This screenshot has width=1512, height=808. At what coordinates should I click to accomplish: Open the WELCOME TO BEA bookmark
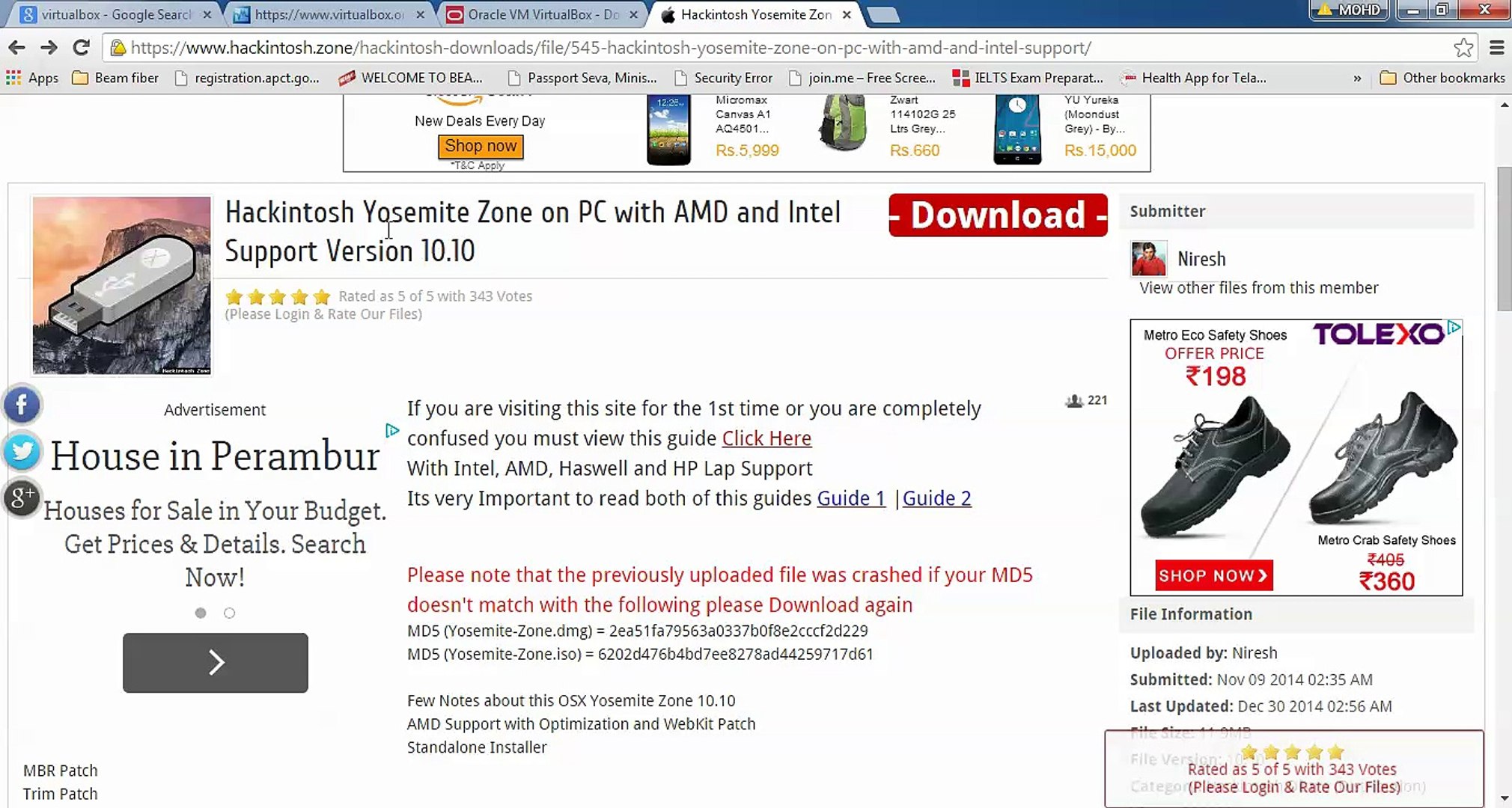tap(410, 78)
